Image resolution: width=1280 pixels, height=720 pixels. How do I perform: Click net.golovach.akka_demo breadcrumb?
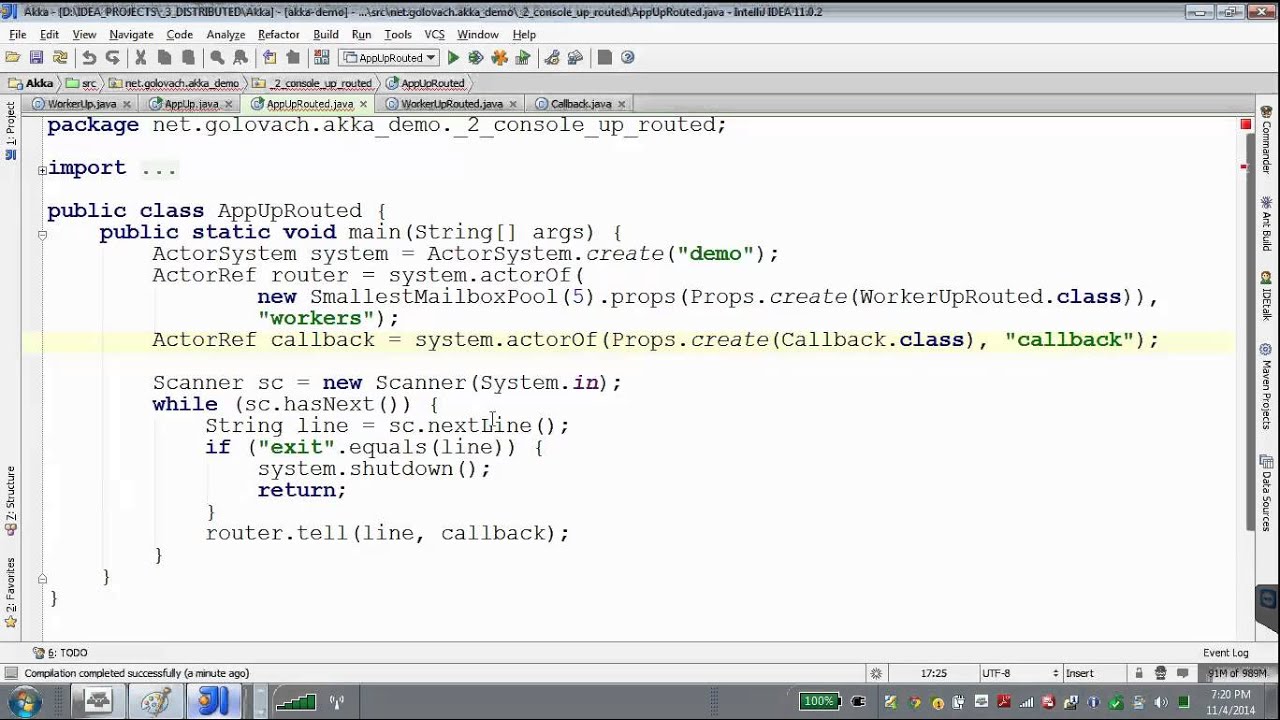coord(174,83)
